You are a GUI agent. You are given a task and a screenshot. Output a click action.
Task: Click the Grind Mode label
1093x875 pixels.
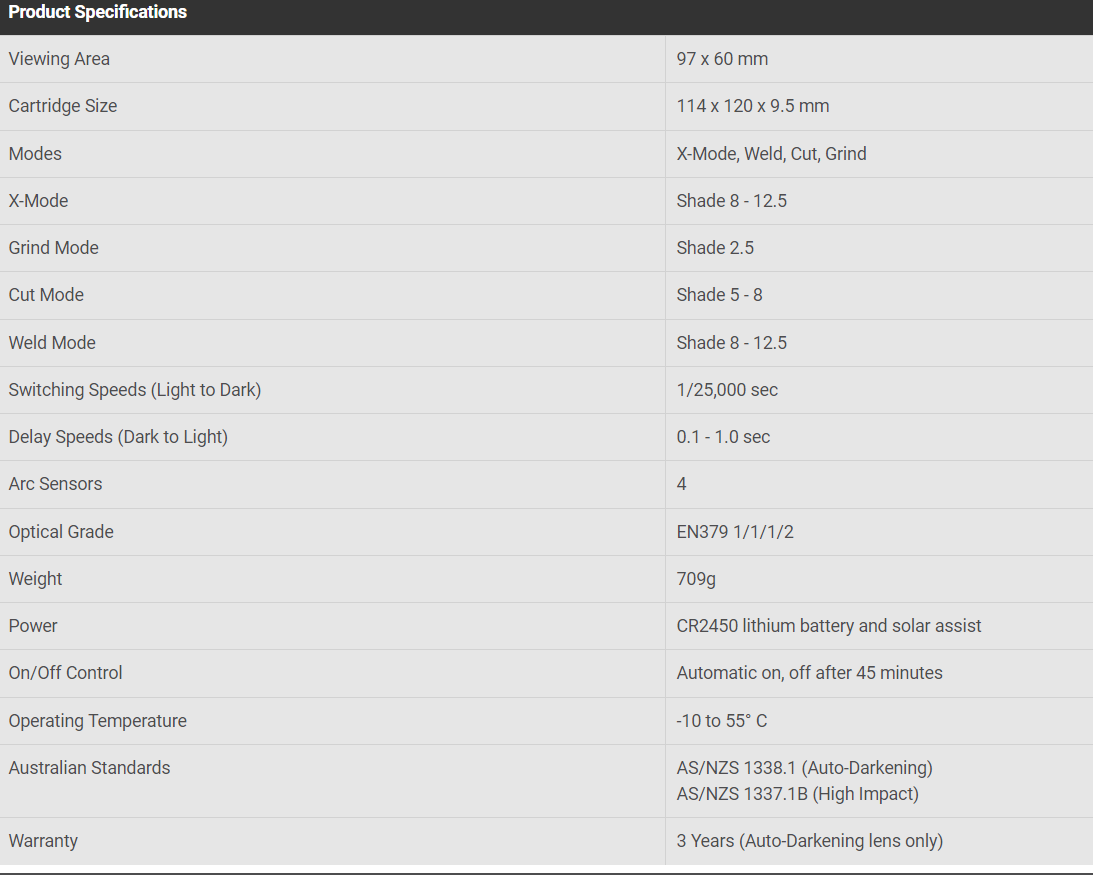53,248
